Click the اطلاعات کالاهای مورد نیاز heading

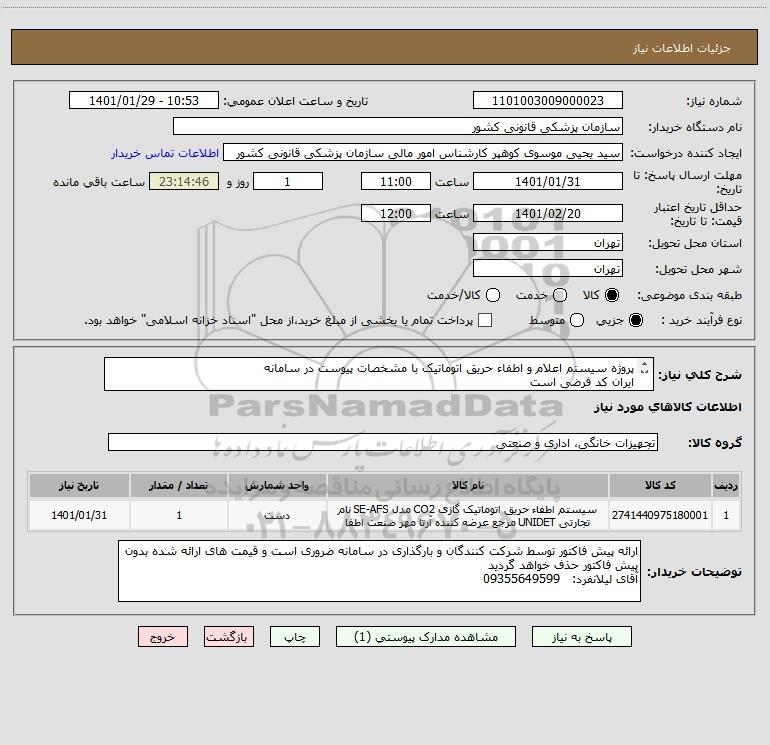click(667, 407)
